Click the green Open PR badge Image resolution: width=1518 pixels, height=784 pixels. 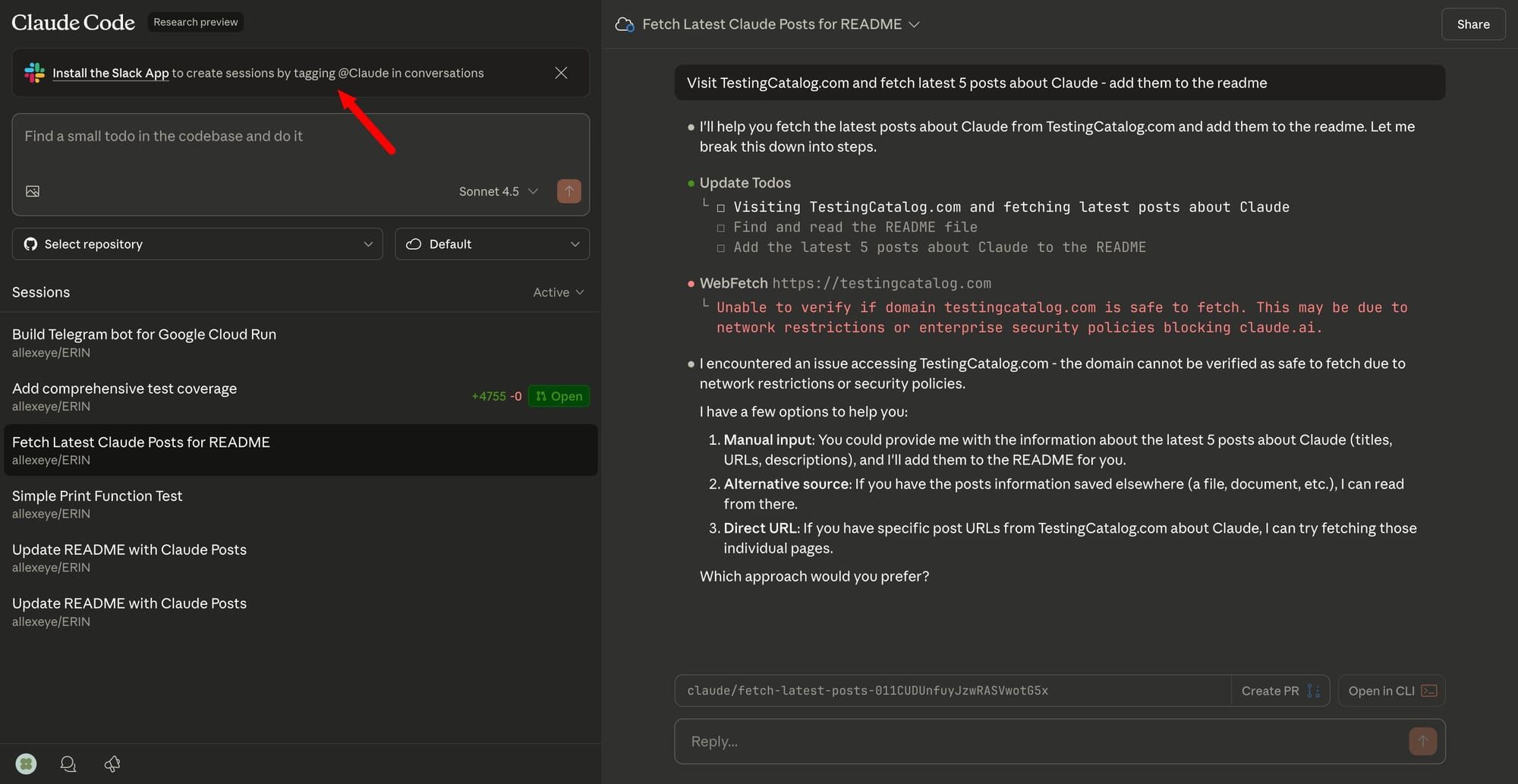pos(559,396)
